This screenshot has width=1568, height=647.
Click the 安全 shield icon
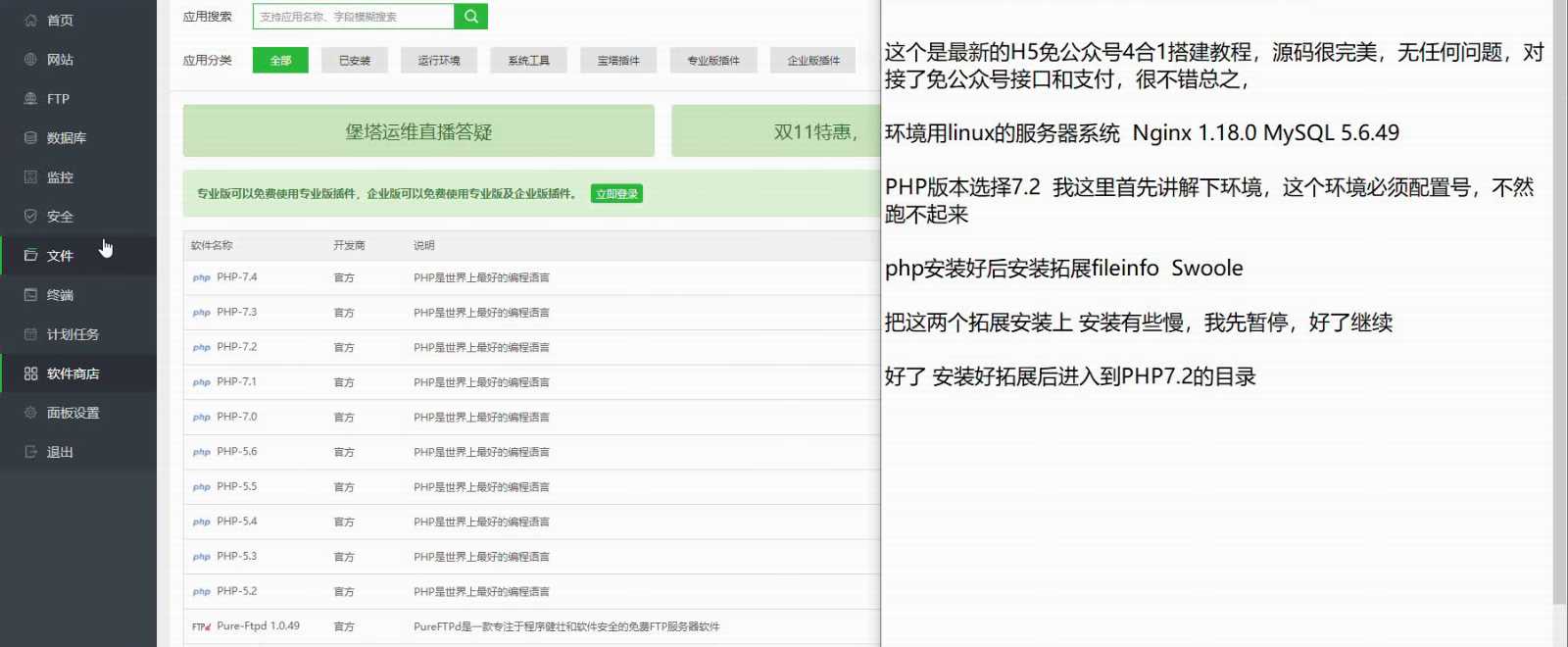[30, 216]
